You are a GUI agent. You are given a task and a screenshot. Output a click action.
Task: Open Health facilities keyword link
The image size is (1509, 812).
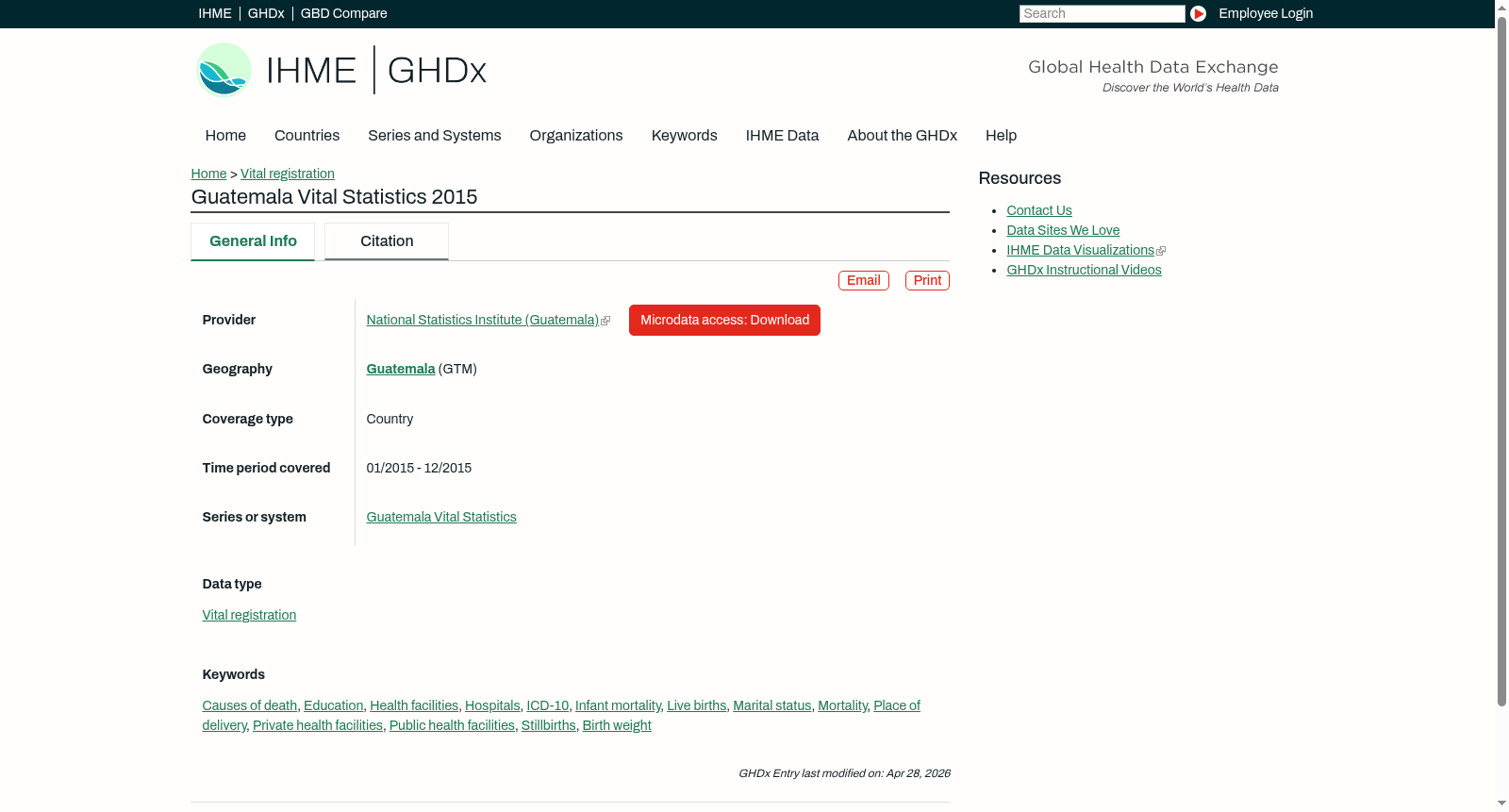[x=414, y=705]
